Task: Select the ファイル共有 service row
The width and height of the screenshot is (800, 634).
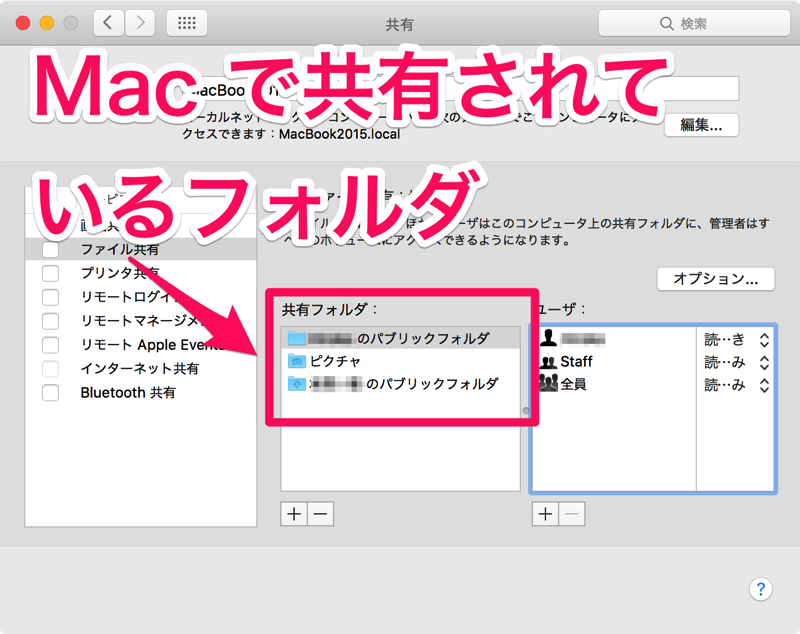Action: pos(141,249)
